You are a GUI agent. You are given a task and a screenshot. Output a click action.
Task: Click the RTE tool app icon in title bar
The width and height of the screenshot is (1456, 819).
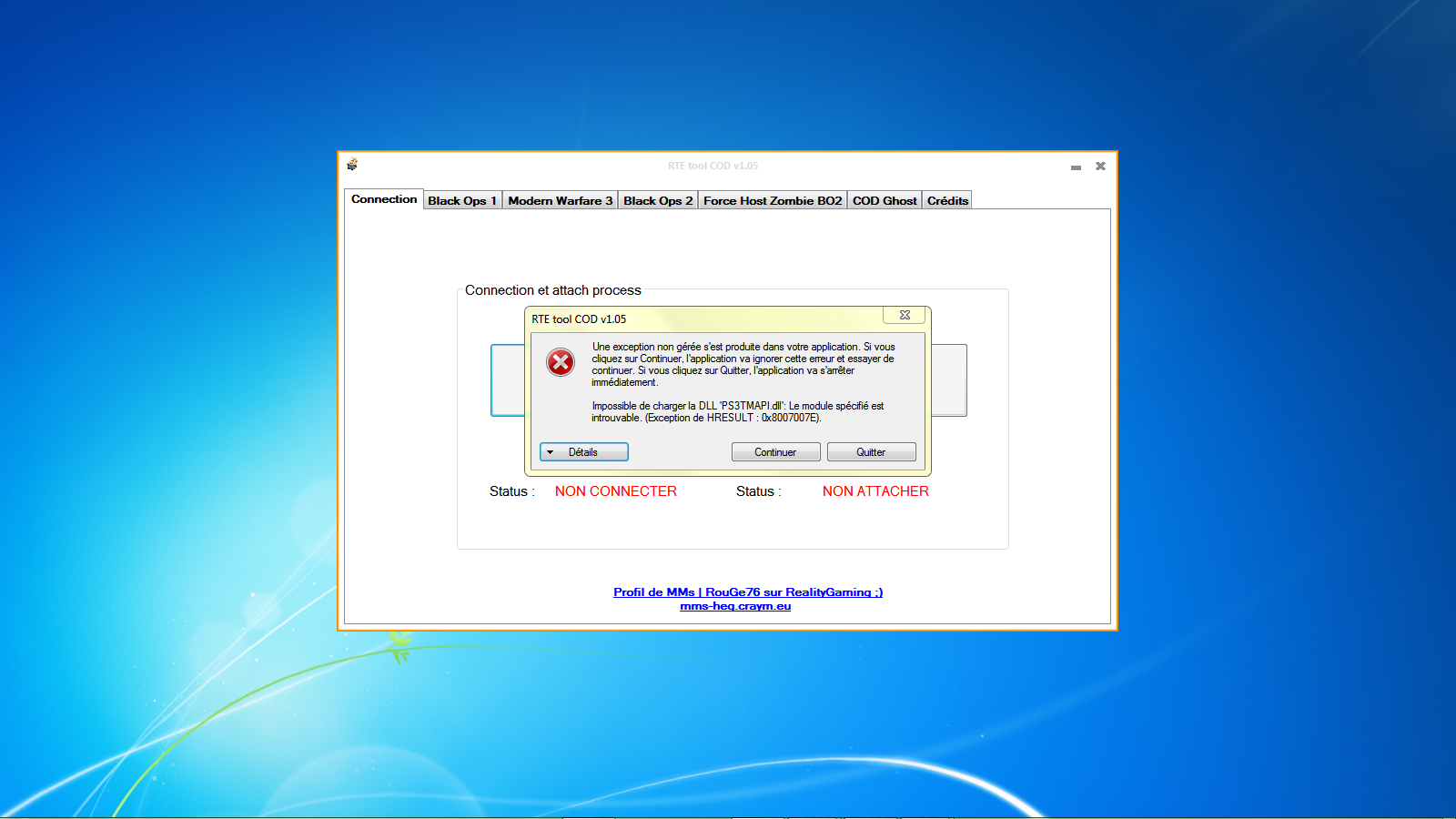pos(352,165)
